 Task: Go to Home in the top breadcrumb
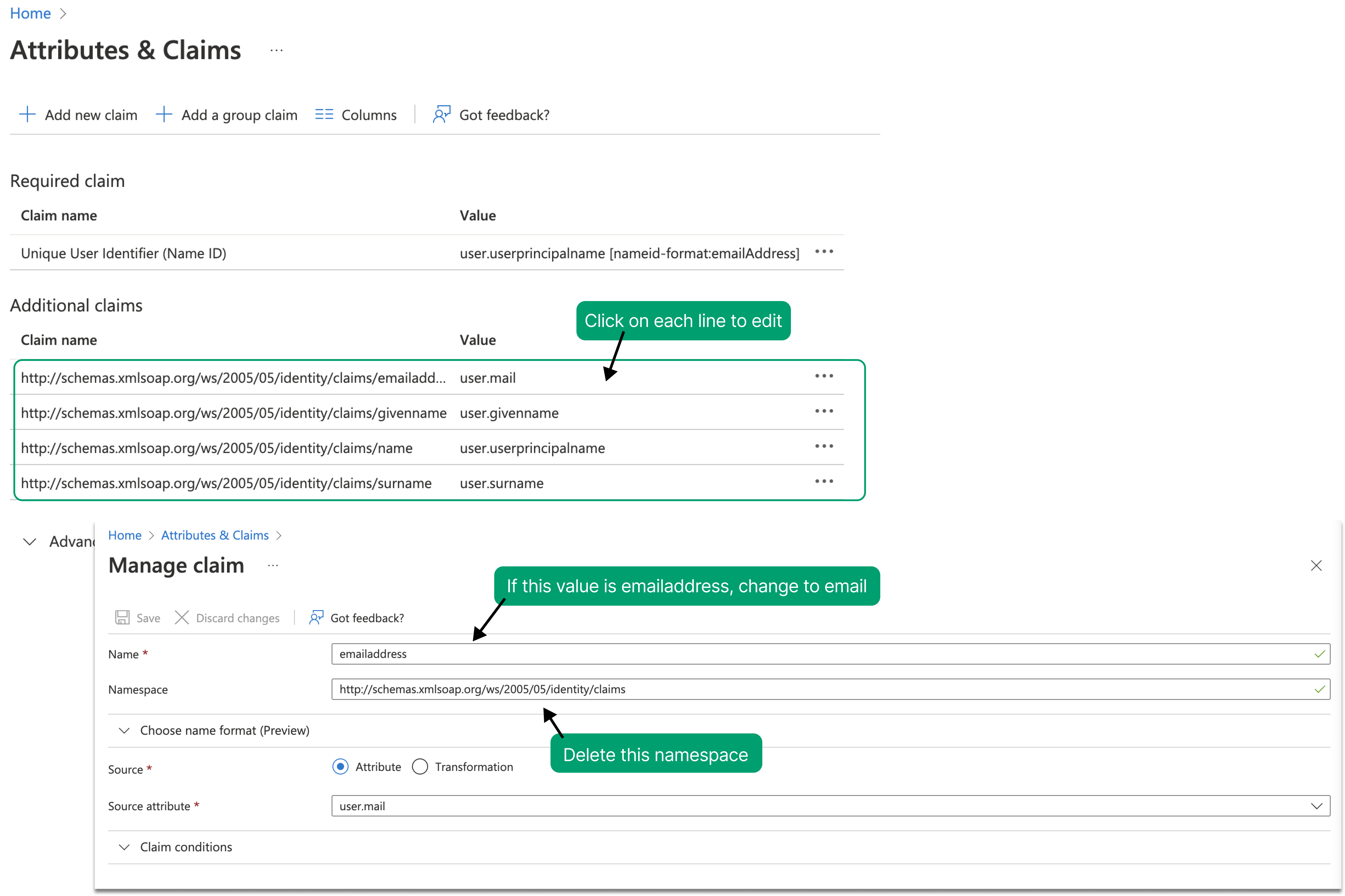coord(30,13)
